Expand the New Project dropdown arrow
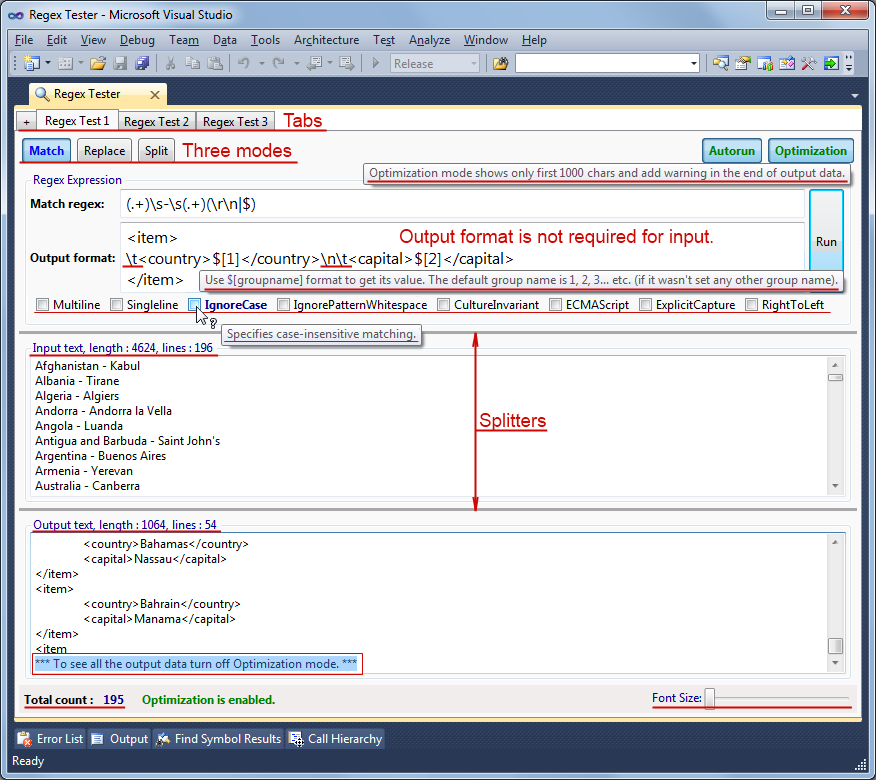Image resolution: width=876 pixels, height=780 pixels. 48,63
